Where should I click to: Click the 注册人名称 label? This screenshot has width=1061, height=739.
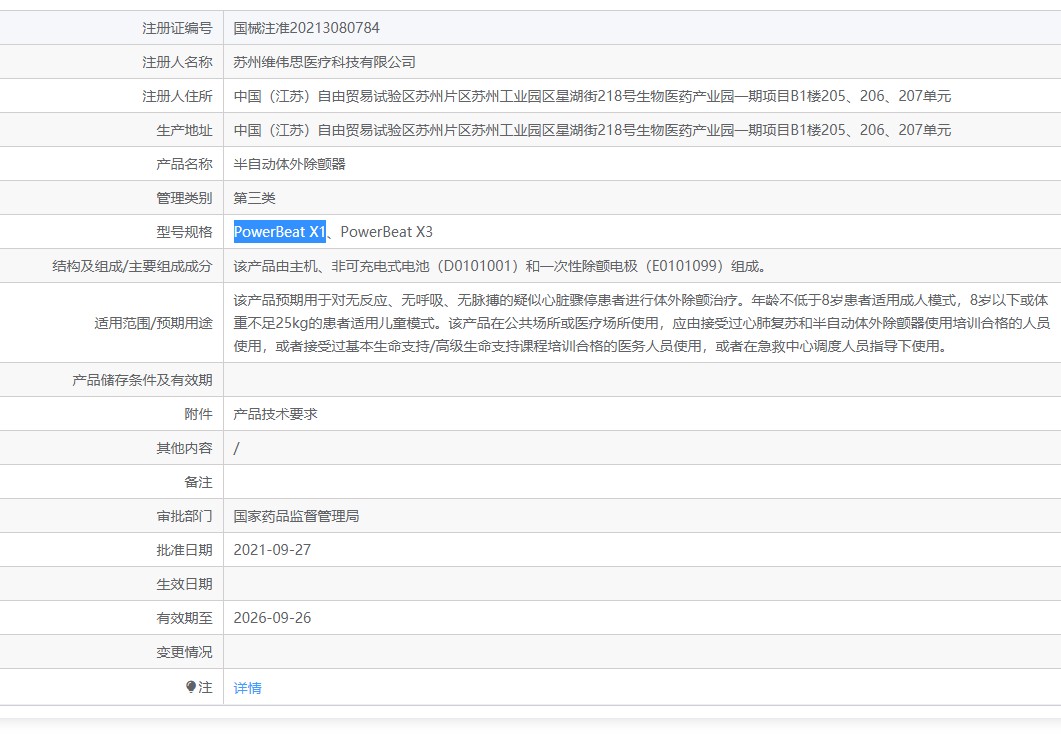click(177, 62)
